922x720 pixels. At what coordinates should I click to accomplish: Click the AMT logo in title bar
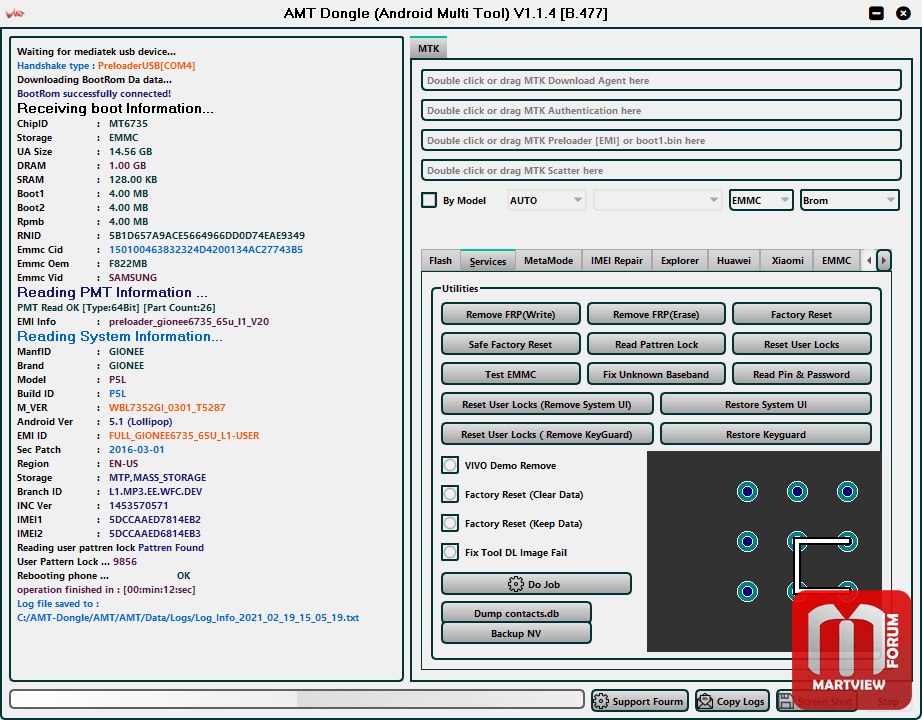(x=15, y=14)
